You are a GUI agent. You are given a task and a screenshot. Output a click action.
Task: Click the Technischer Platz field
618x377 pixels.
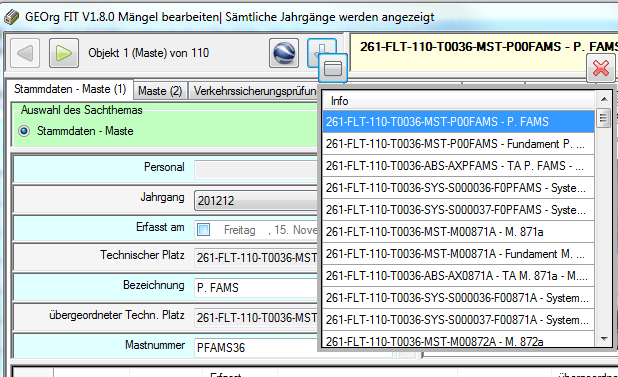click(256, 258)
